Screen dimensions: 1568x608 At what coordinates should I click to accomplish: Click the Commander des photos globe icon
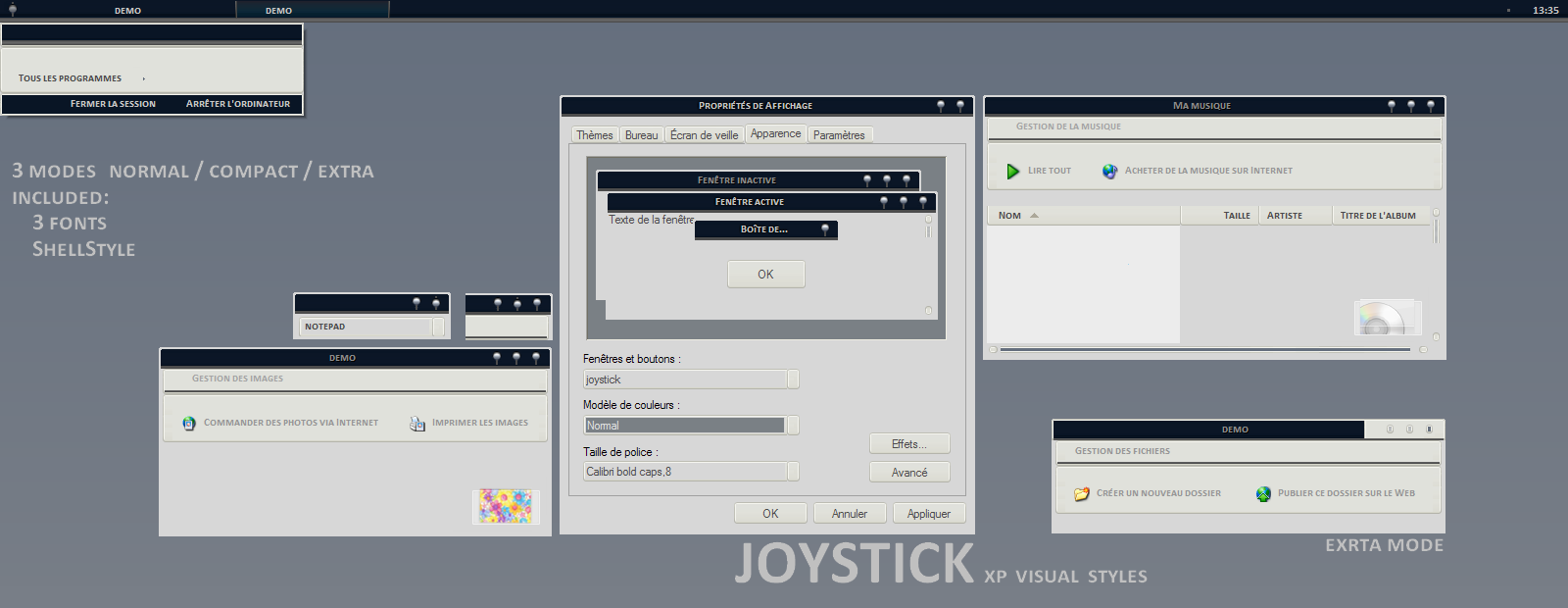click(x=189, y=424)
